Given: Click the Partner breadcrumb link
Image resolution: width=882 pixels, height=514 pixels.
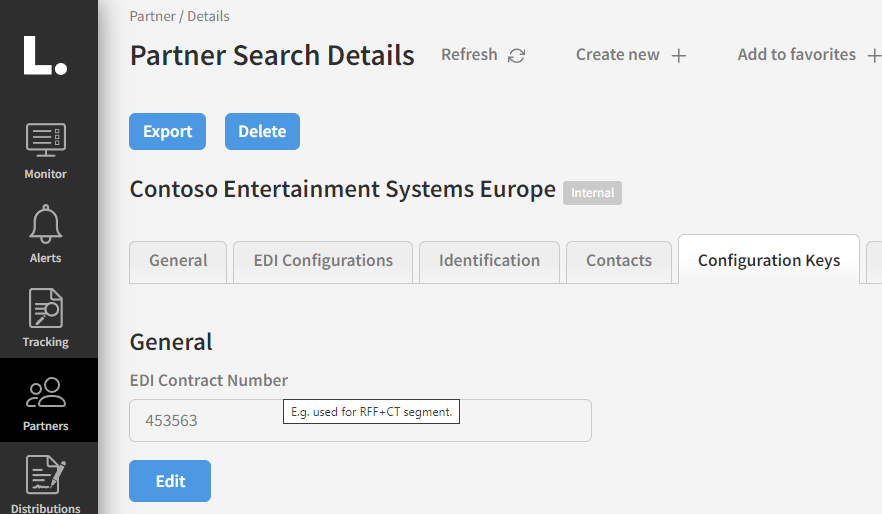Looking at the screenshot, I should (x=151, y=16).
